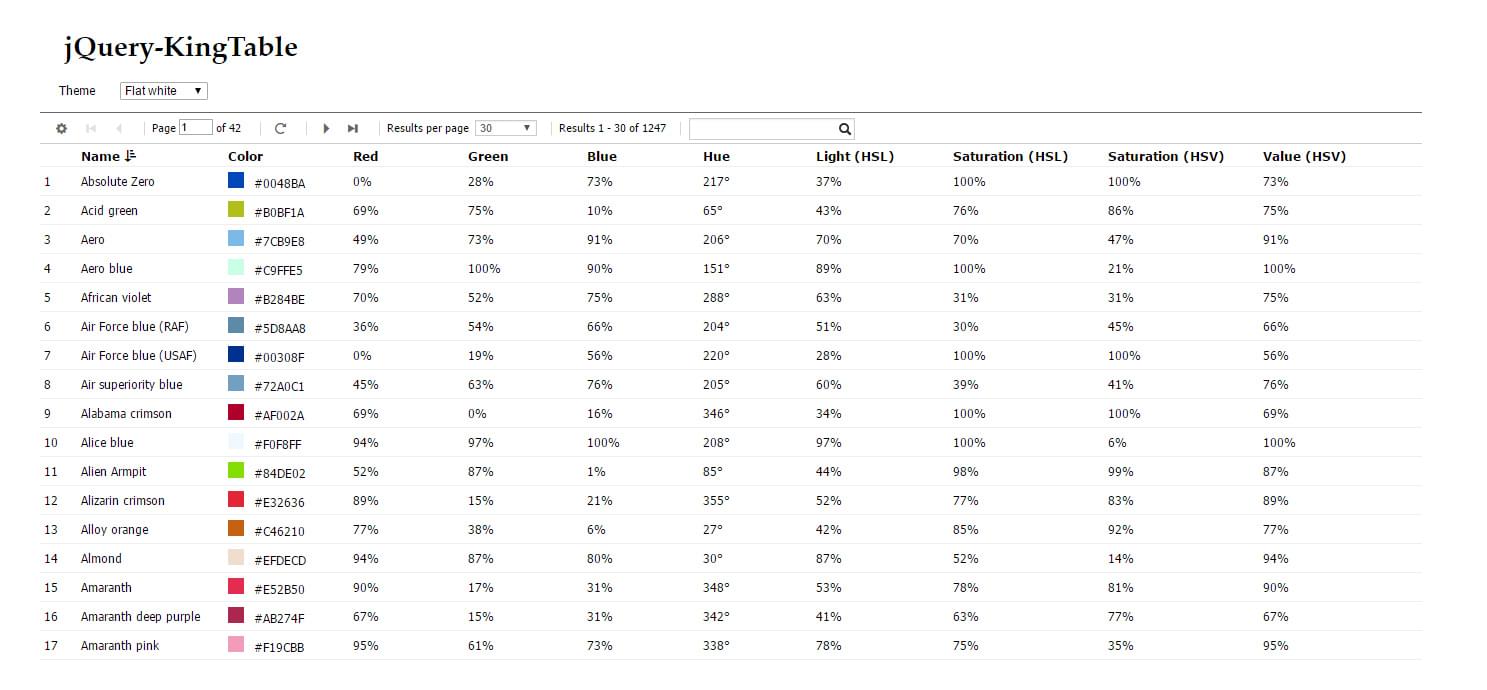Sort by the Hue column header

(x=716, y=156)
